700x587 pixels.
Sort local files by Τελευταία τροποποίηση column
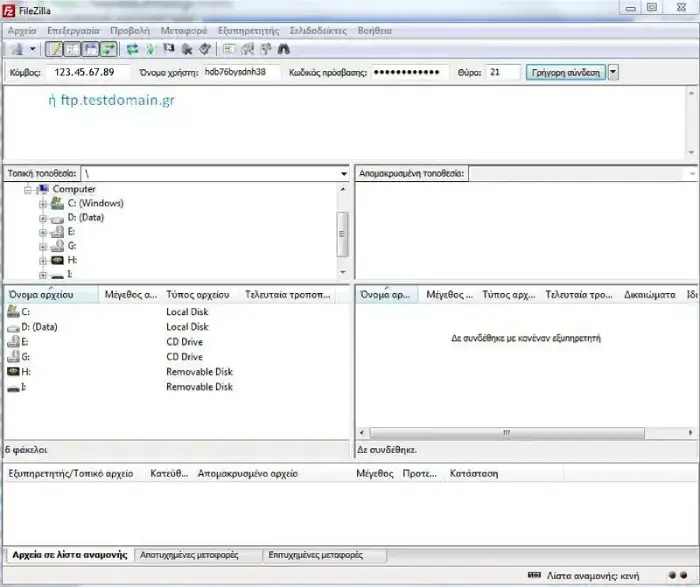point(288,295)
